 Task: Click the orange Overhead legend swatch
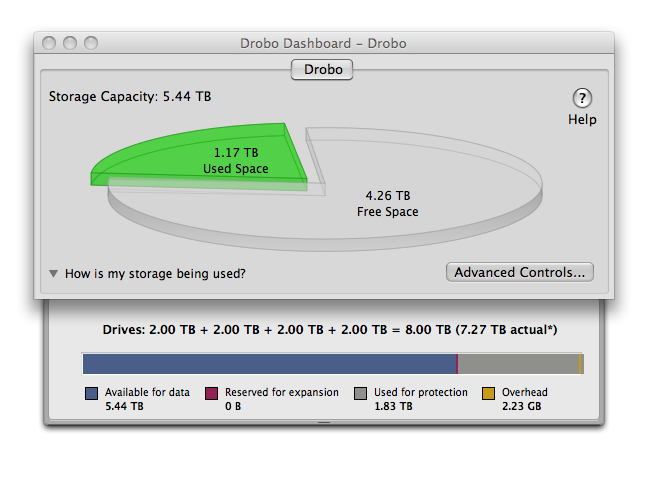pyautogui.click(x=489, y=394)
